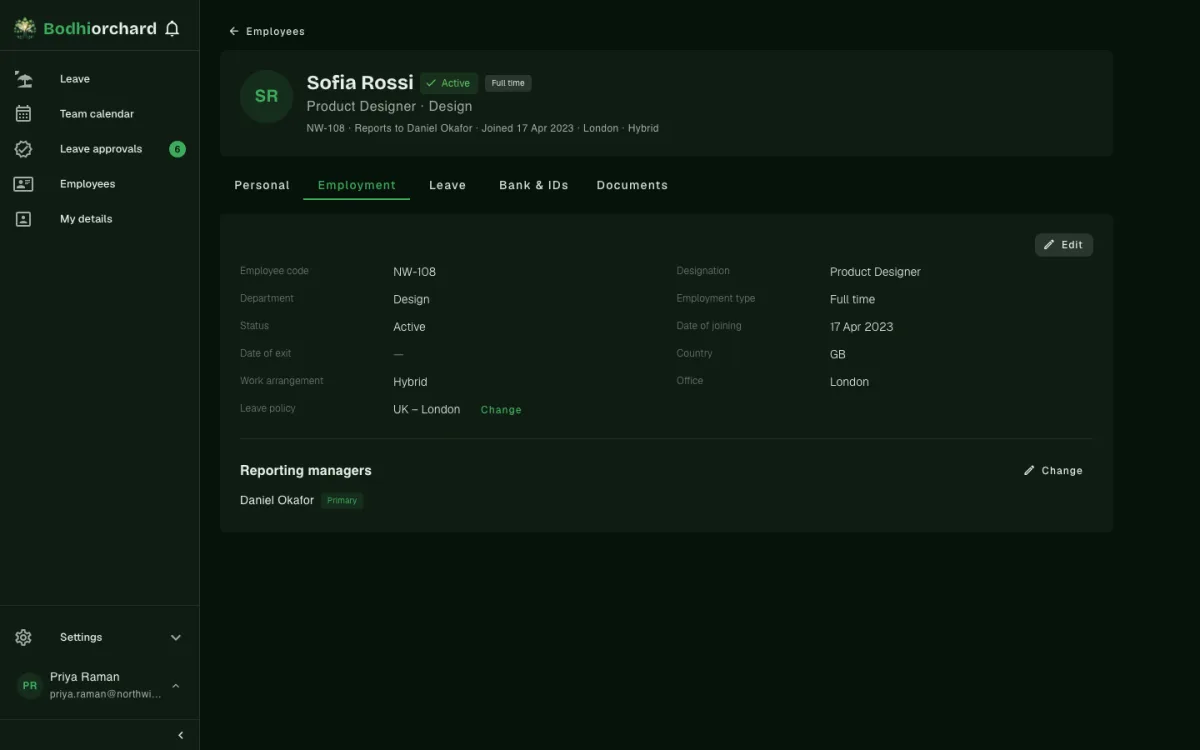Click the Sofia Rossi name heading
Screen dimensions: 1200x750
click(360, 83)
